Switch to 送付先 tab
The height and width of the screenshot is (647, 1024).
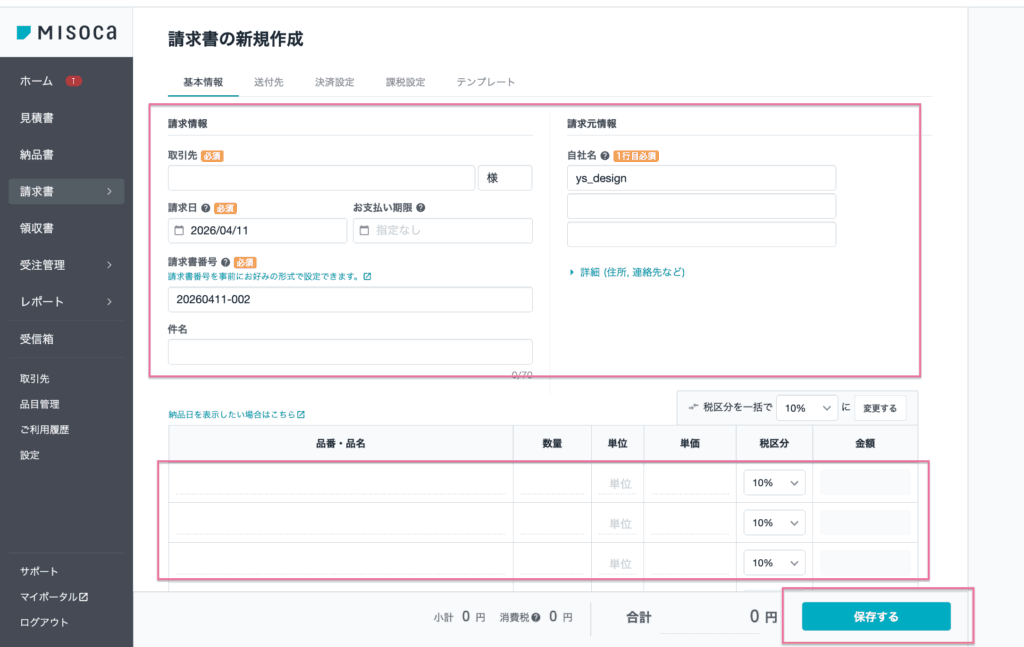pos(268,82)
